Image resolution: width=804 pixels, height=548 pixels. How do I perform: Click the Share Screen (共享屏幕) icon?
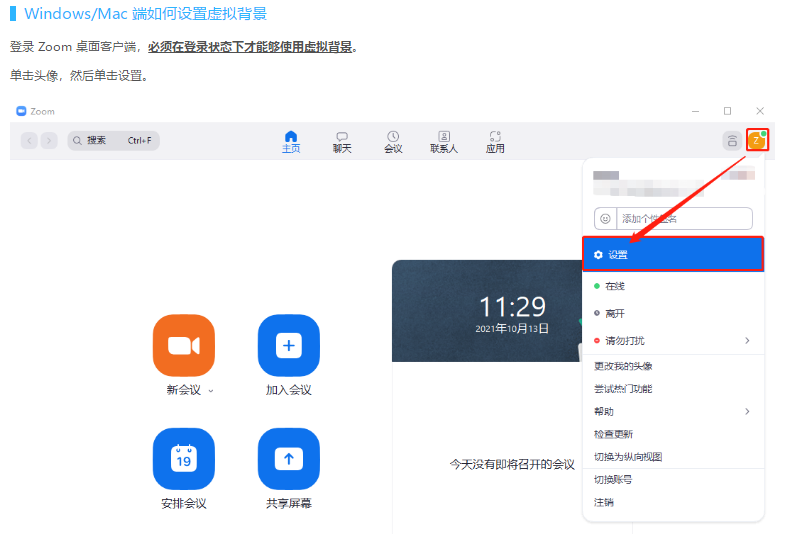tap(289, 459)
